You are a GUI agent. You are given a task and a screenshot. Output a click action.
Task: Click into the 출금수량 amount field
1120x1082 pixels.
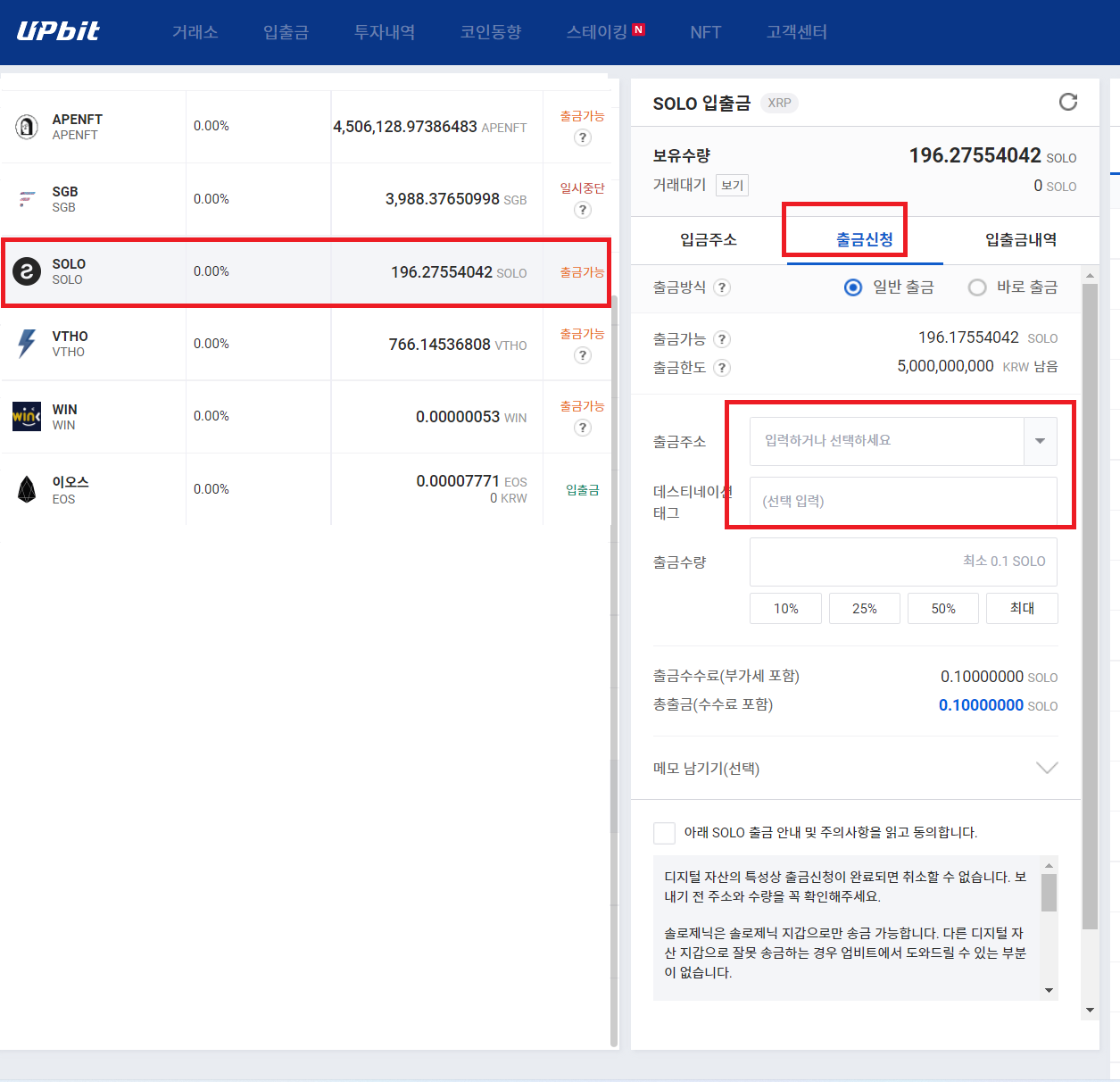point(903,562)
